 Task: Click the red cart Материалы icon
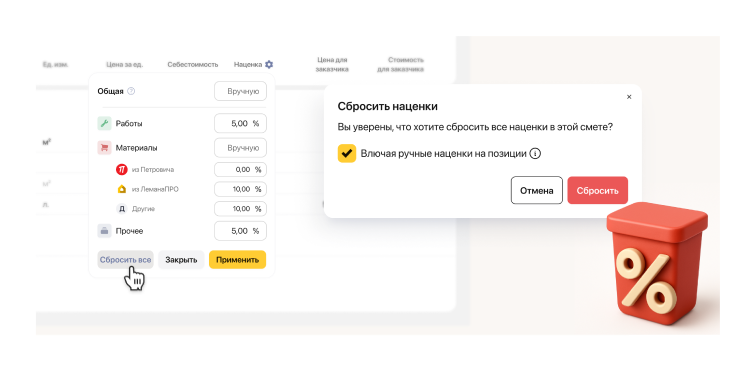click(104, 148)
